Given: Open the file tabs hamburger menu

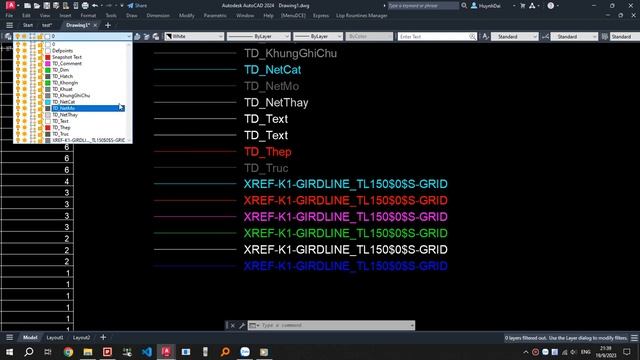Looking at the screenshot, I should tap(9, 25).
